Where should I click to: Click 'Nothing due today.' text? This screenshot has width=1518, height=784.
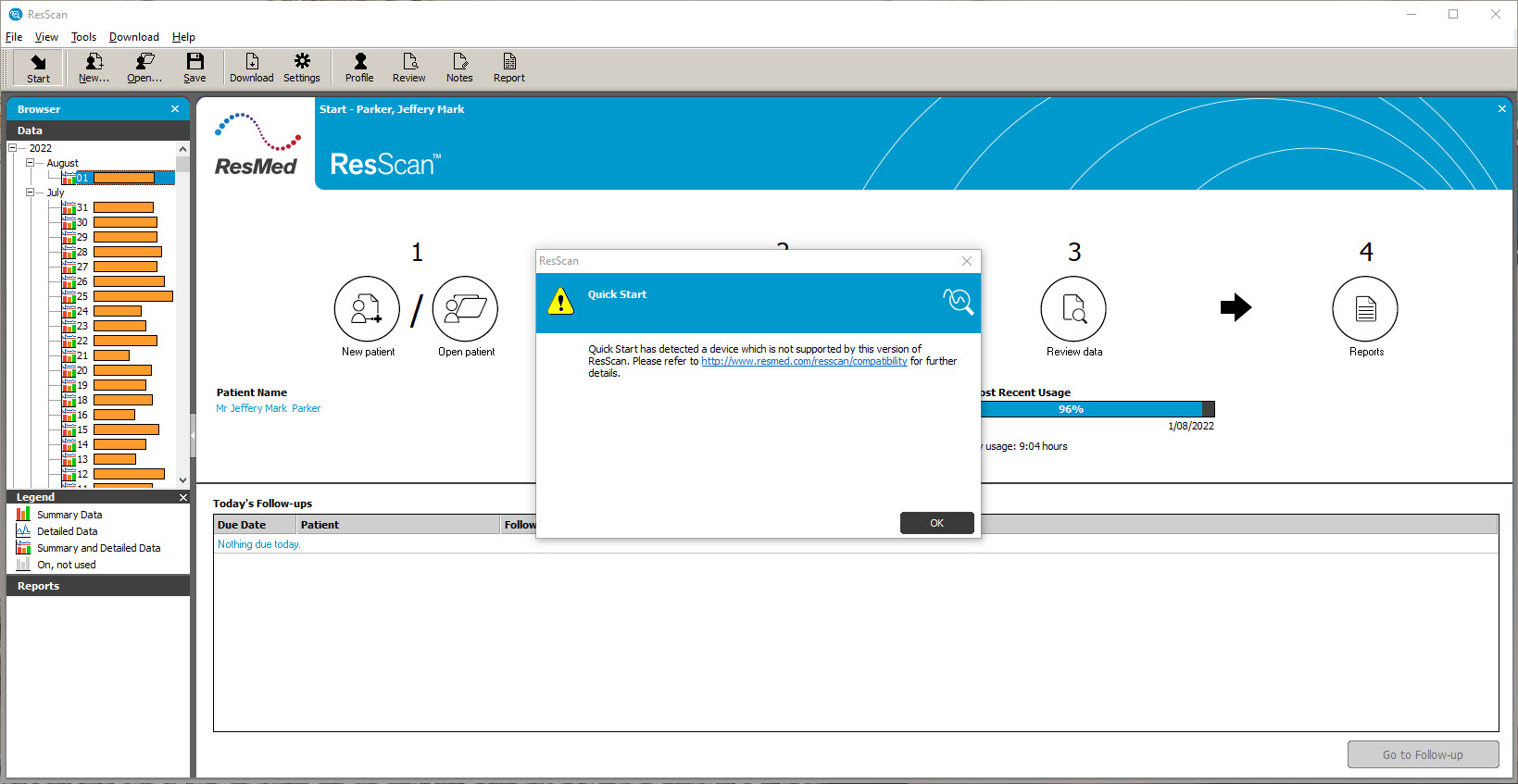pyautogui.click(x=259, y=544)
